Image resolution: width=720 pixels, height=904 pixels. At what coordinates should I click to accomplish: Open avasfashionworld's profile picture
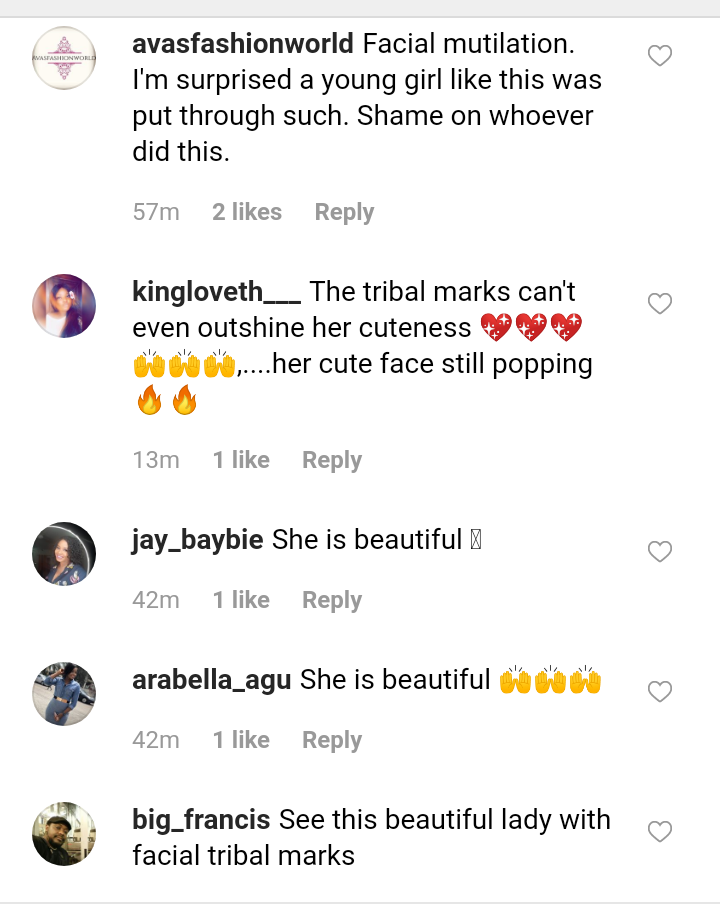point(64,58)
